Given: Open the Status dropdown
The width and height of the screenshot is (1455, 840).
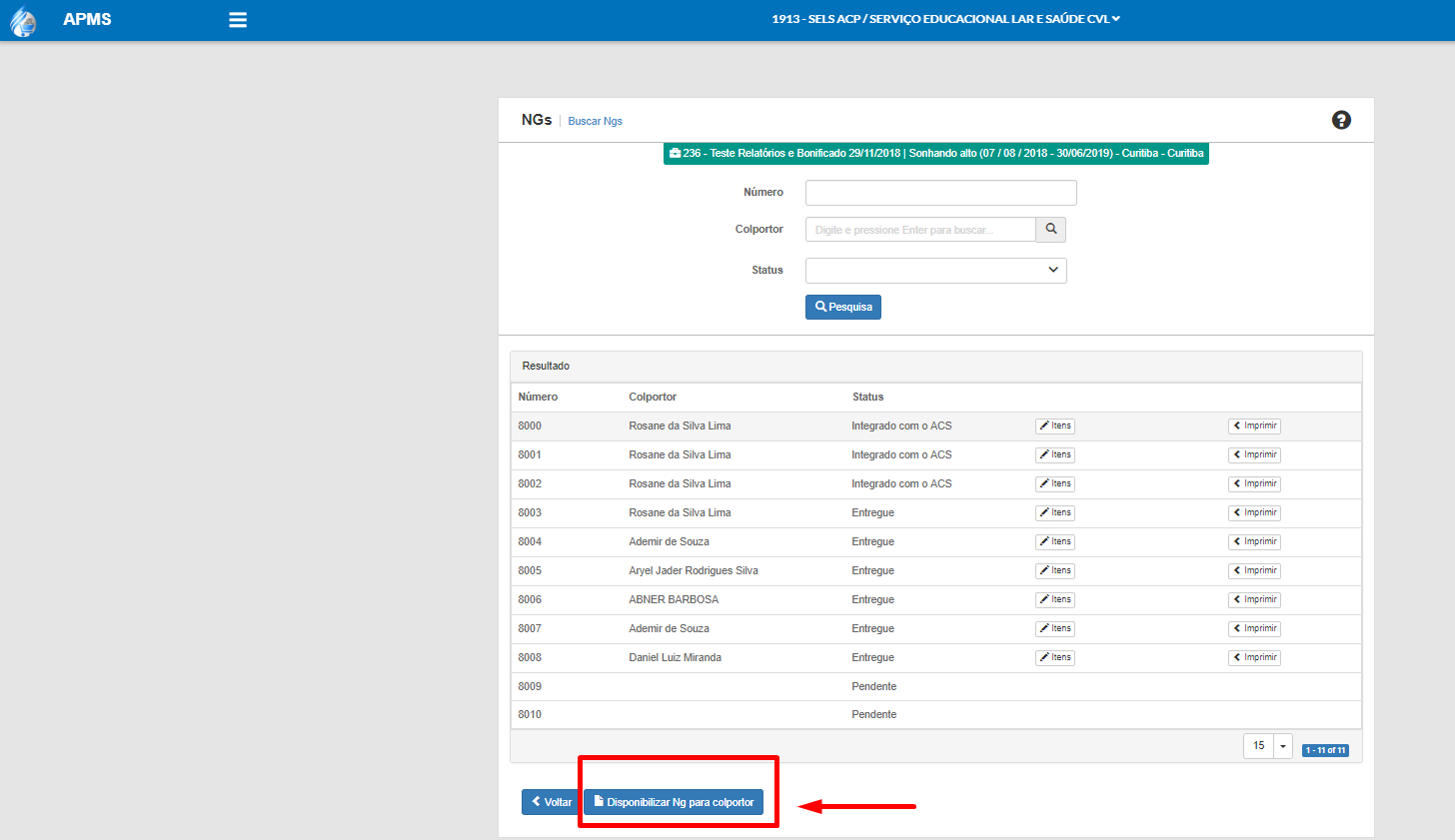Looking at the screenshot, I should click(936, 271).
